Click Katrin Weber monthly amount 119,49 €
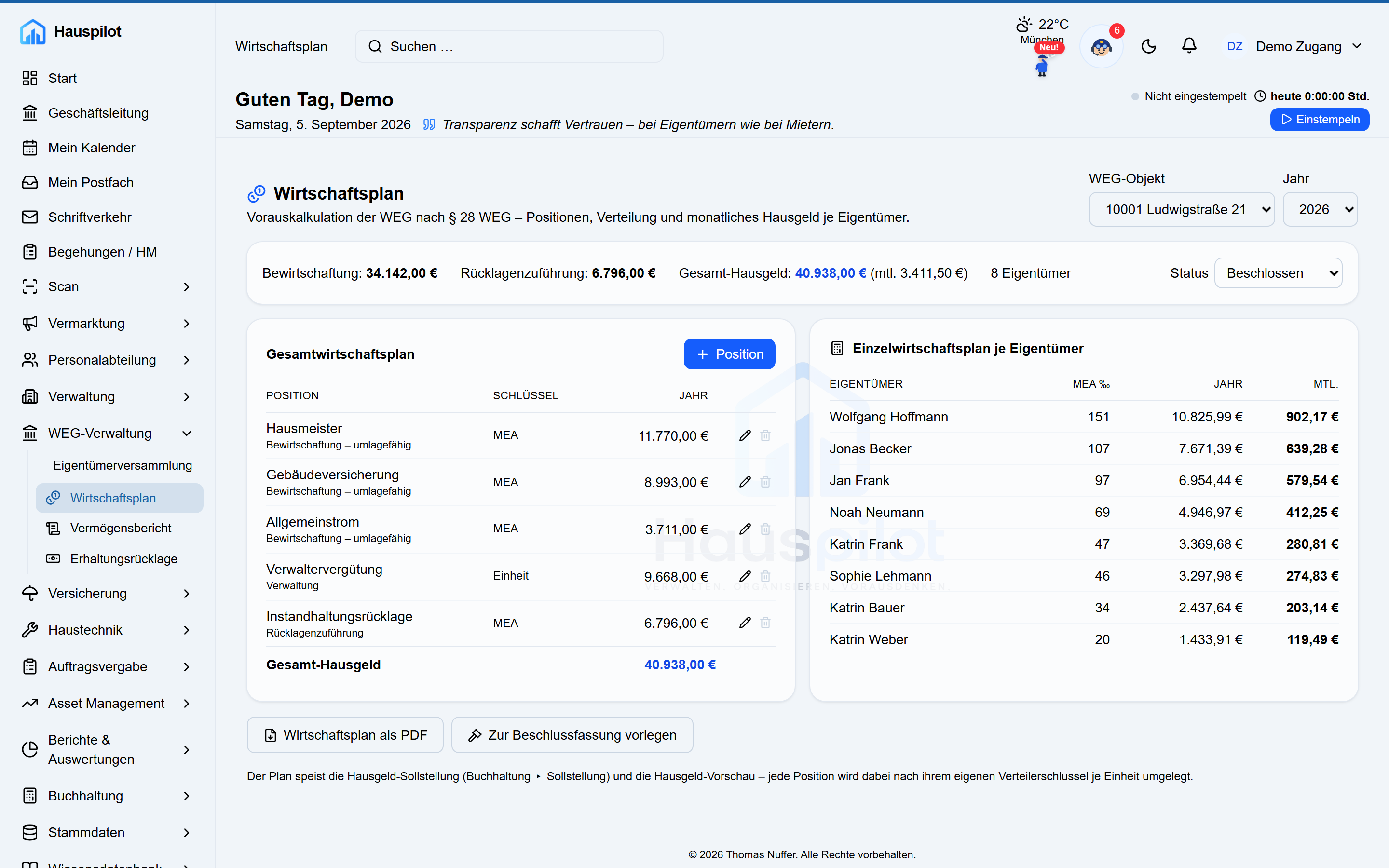1389x868 pixels. [1312, 639]
